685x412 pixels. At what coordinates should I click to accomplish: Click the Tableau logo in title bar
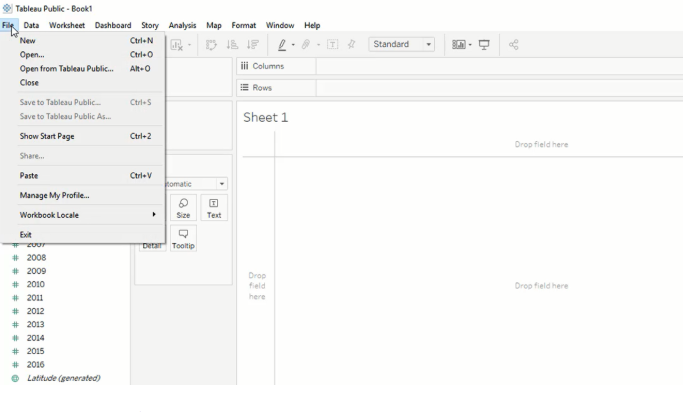click(7, 8)
